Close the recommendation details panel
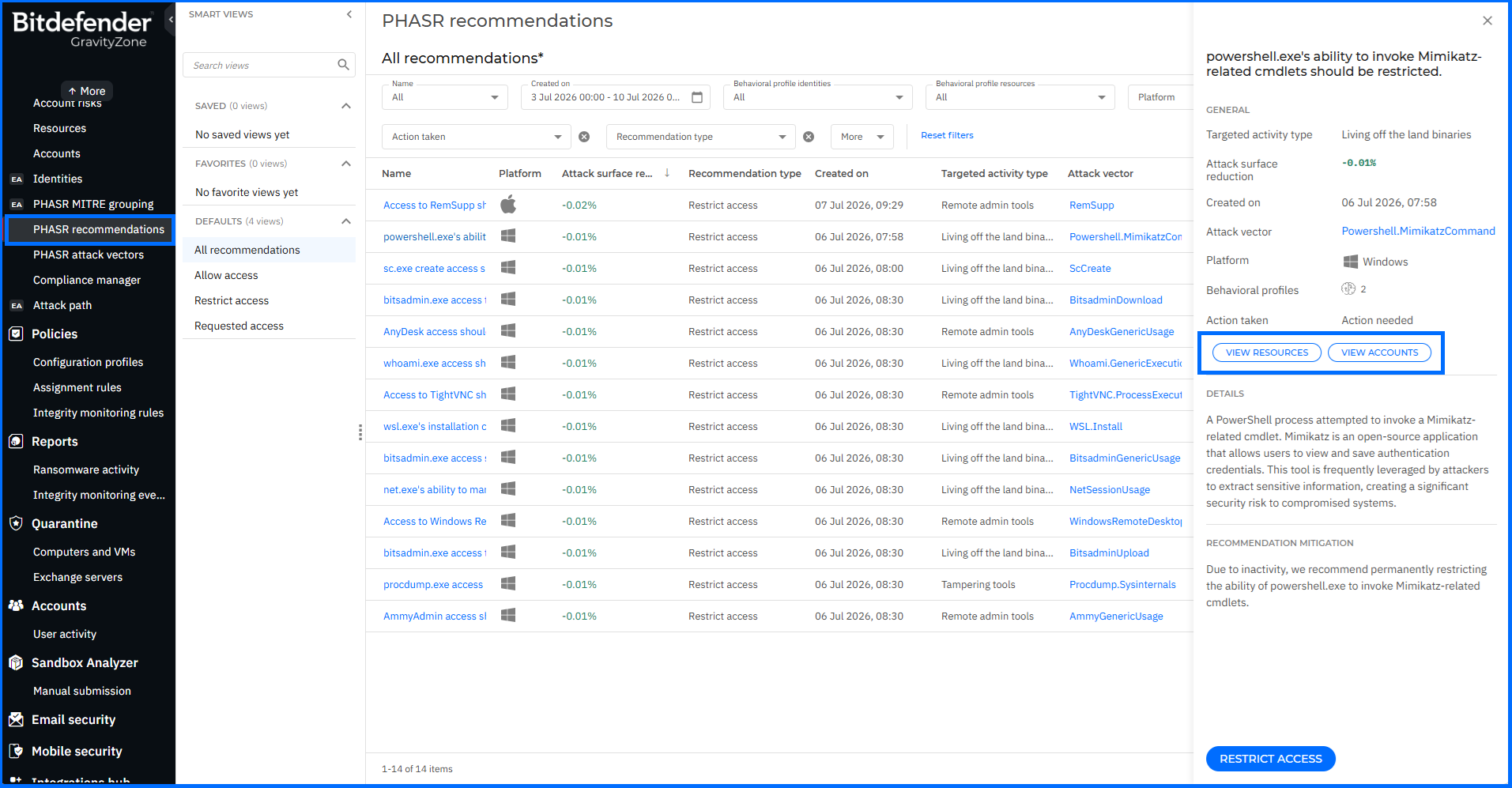This screenshot has height=788, width=1512. tap(1487, 21)
